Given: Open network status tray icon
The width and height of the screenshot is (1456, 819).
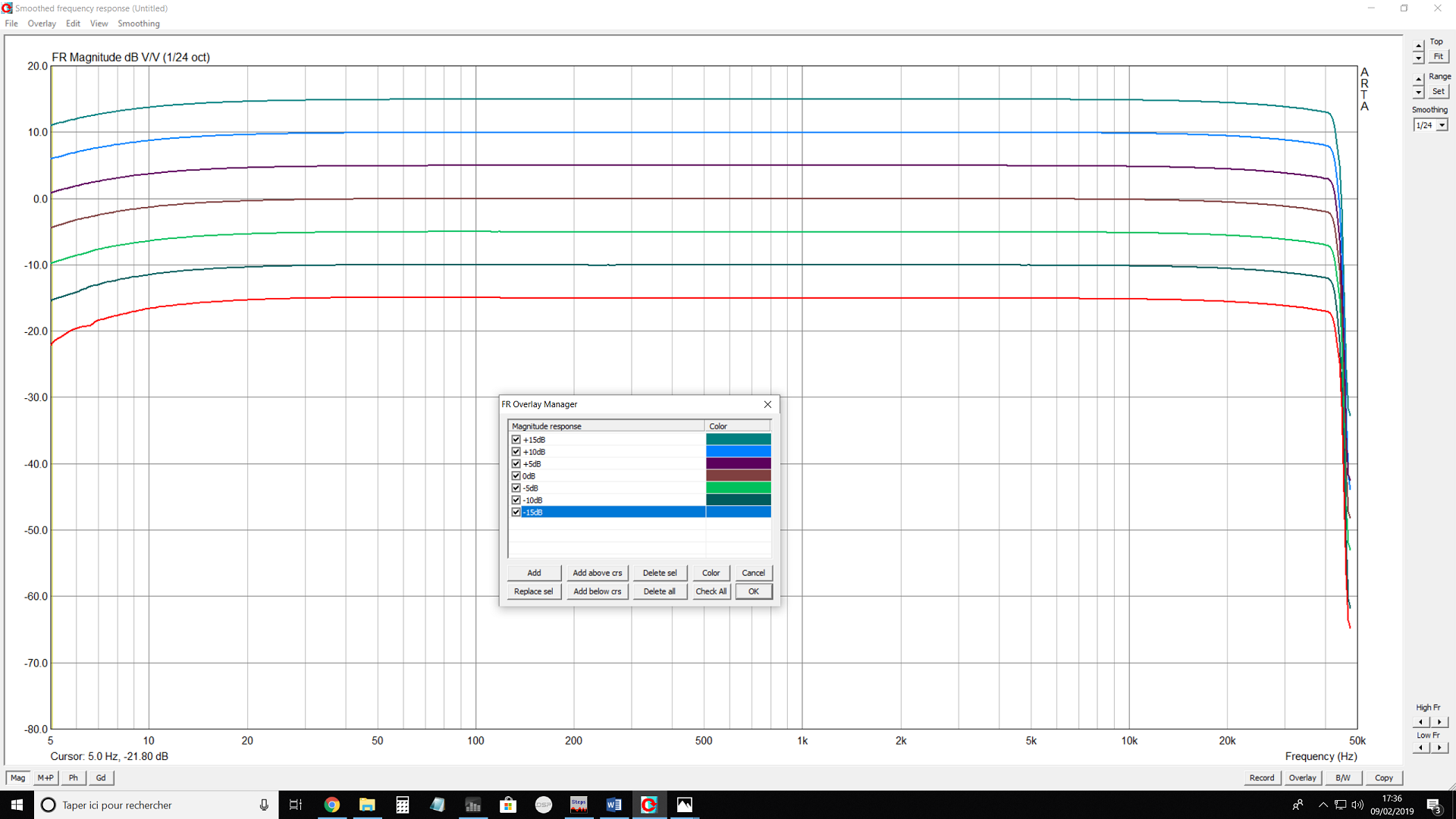Looking at the screenshot, I should (1340, 805).
